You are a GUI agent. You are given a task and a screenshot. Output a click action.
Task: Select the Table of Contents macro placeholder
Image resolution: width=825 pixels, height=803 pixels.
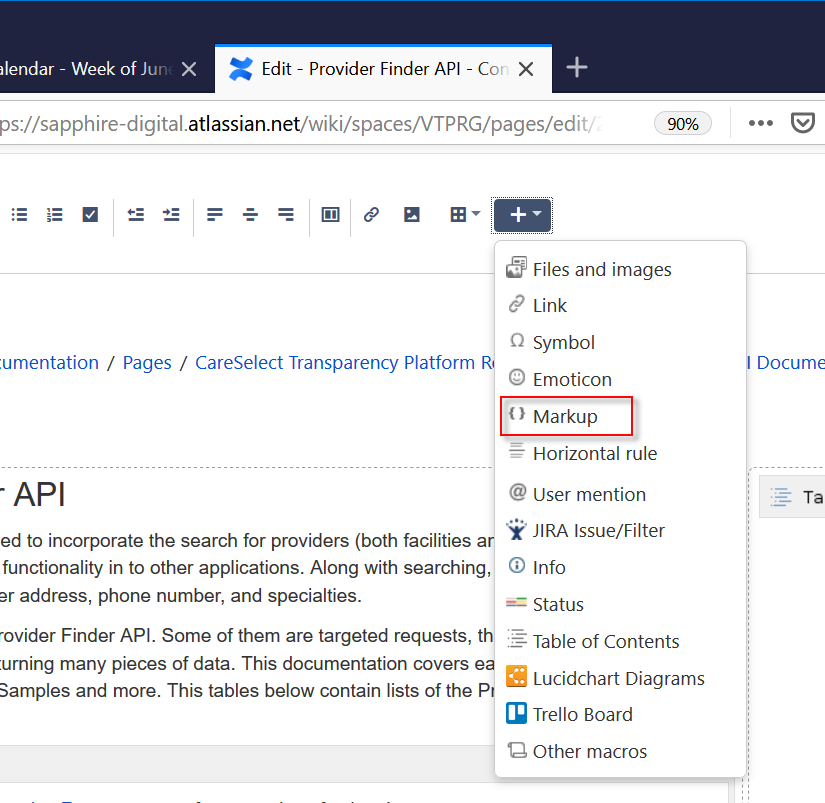pyautogui.click(x=792, y=497)
